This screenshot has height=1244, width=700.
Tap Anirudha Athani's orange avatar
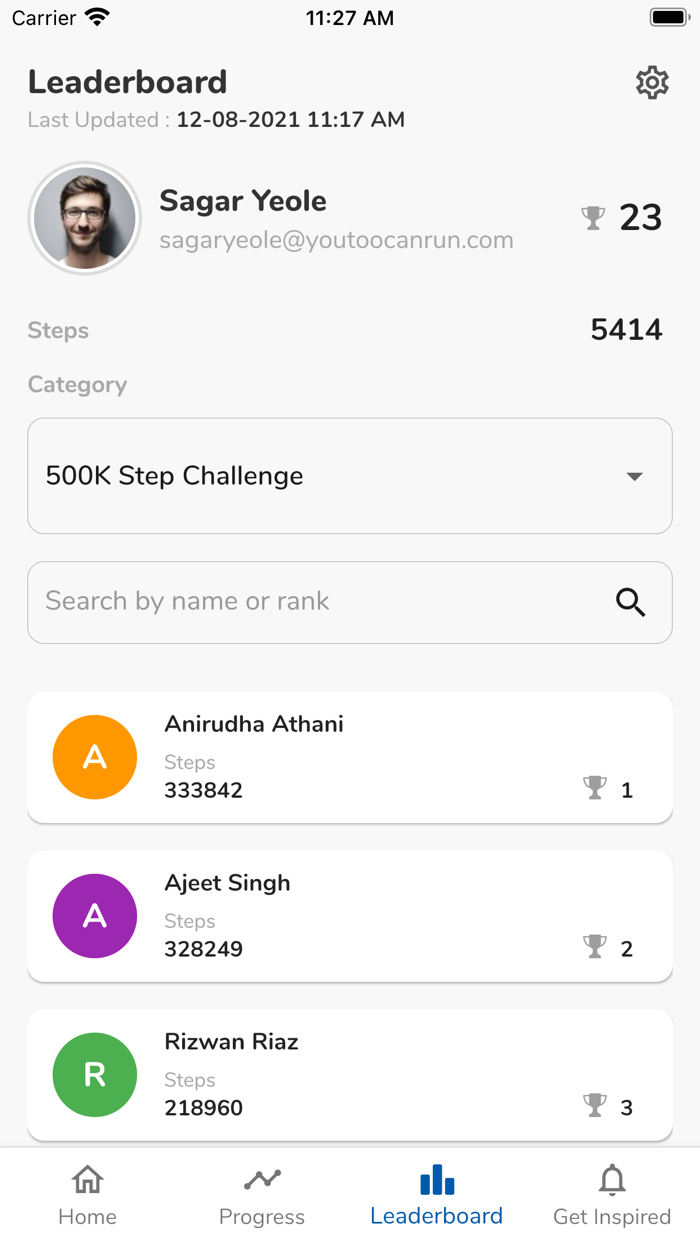click(94, 757)
